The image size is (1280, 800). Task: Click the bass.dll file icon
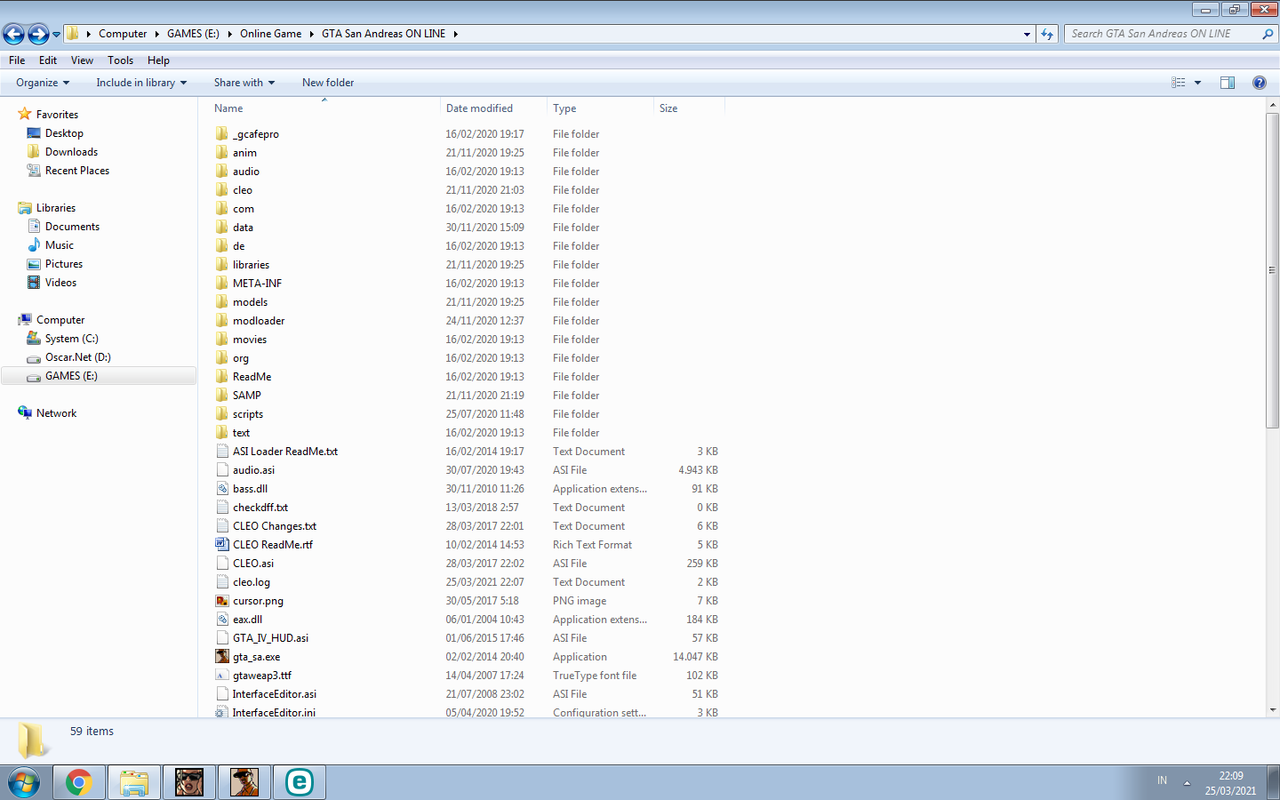(222, 489)
